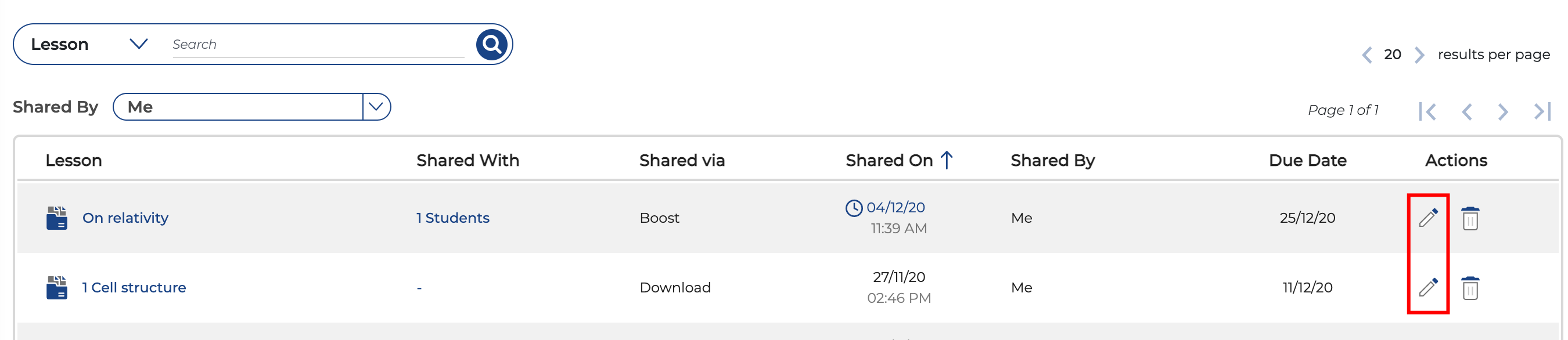Edit the 1 Cell structure share

pos(1428,287)
